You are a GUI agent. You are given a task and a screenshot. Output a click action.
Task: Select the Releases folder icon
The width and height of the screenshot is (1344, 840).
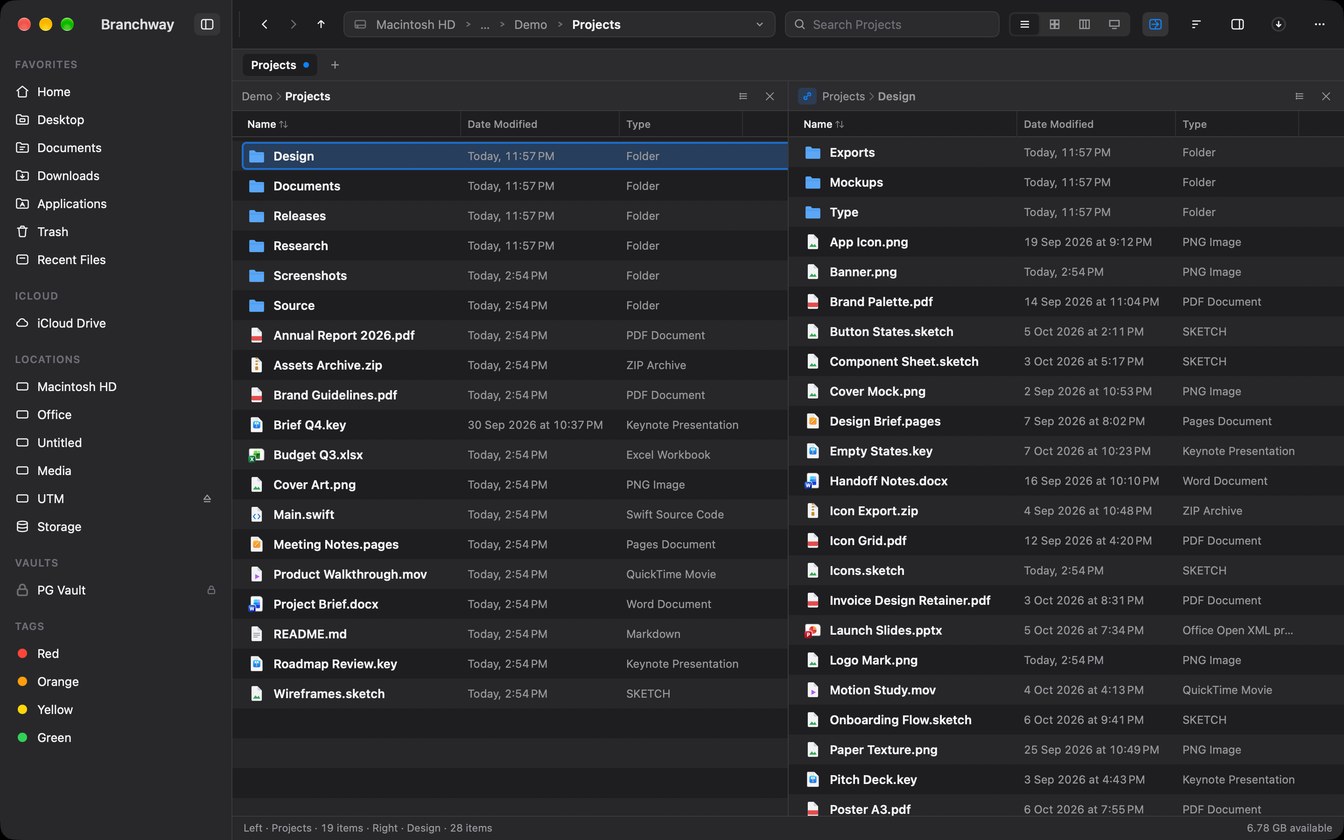[x=256, y=216]
